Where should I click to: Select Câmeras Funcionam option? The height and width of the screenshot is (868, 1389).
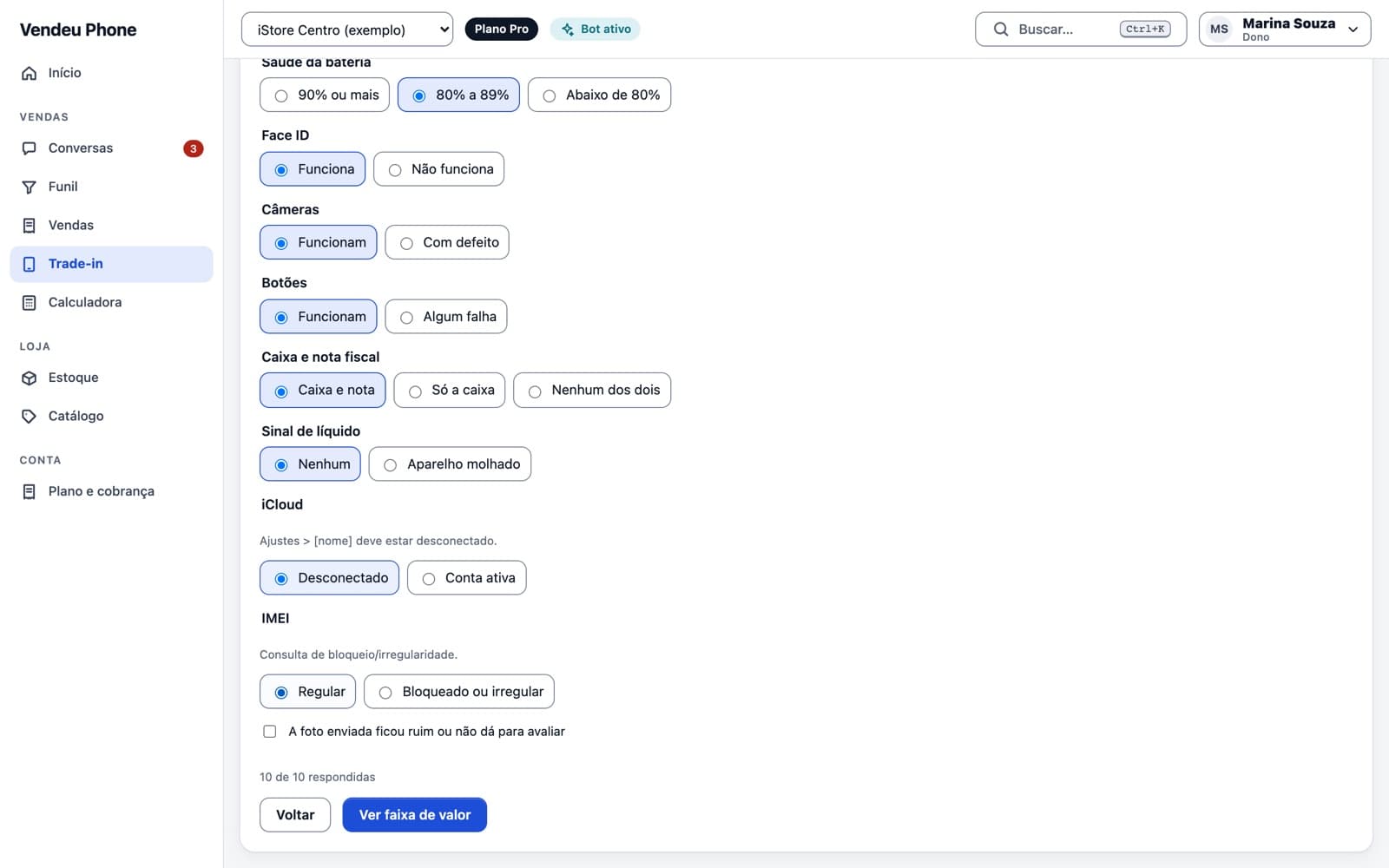[x=319, y=243]
